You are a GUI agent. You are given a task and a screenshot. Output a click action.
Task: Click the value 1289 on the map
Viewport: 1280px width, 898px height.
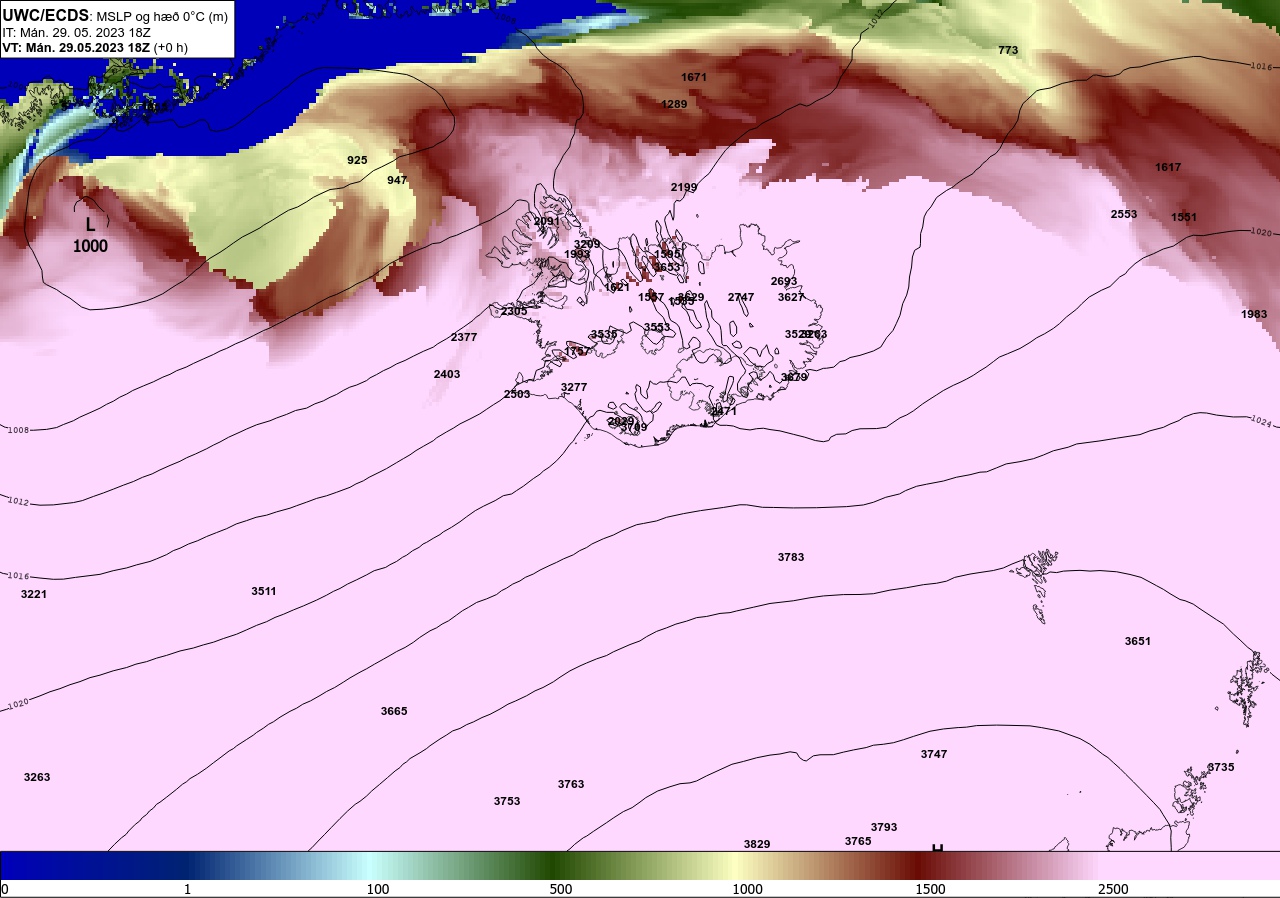point(674,104)
